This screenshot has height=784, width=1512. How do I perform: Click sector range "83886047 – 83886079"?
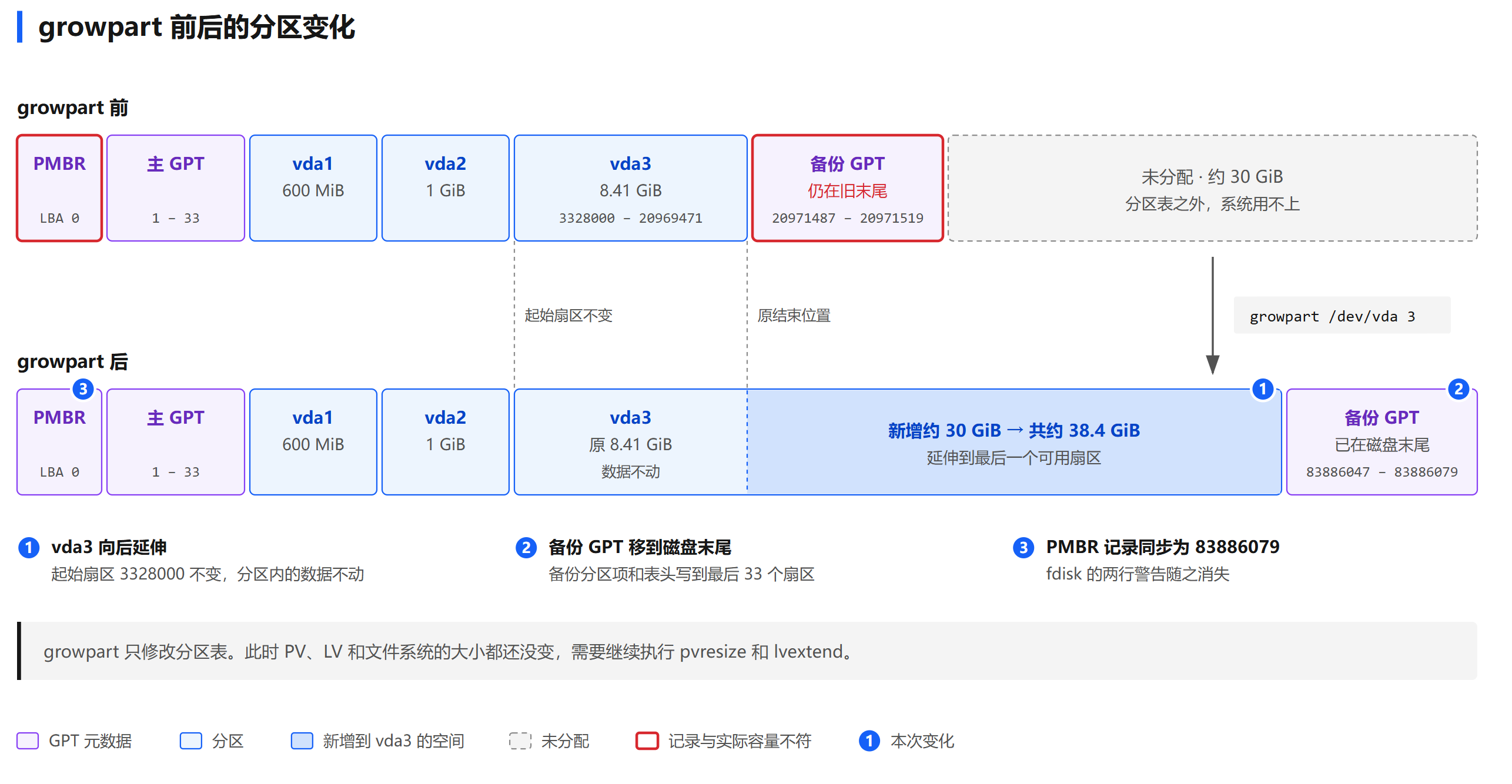click(x=1382, y=472)
